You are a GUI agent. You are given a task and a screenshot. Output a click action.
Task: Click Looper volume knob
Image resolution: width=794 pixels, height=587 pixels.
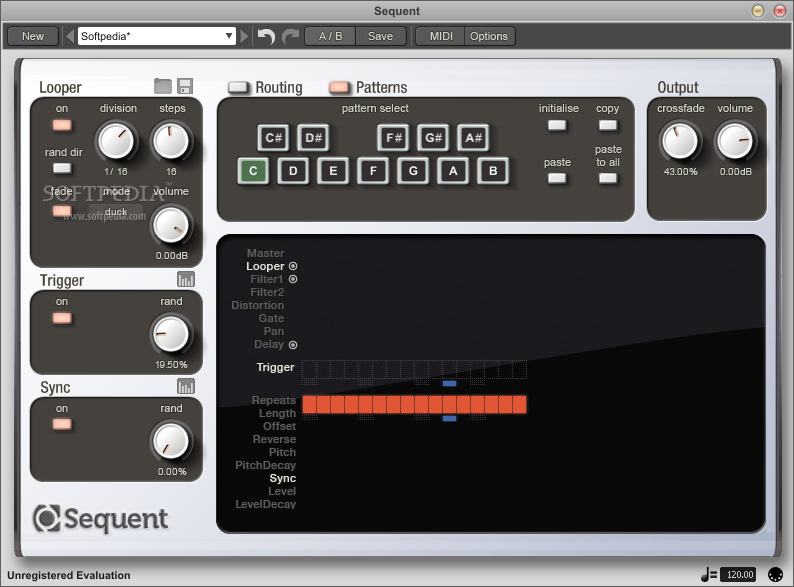click(171, 225)
